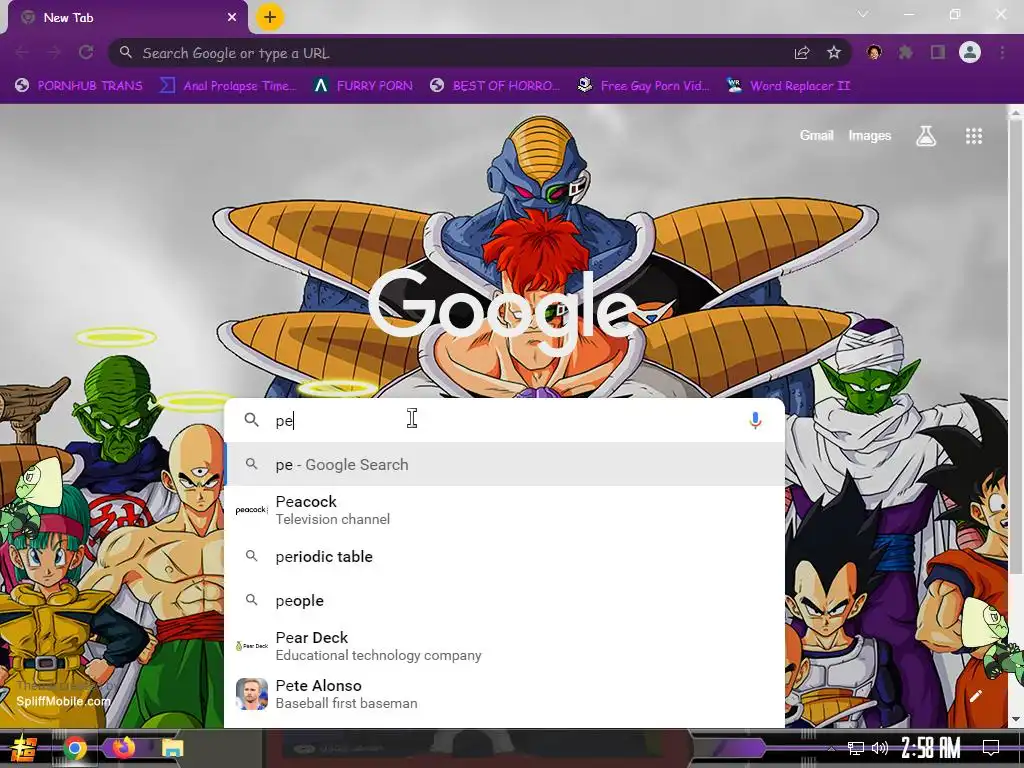Click the page scrollbar up arrow
The height and width of the screenshot is (768, 1024).
pyautogui.click(x=1015, y=113)
